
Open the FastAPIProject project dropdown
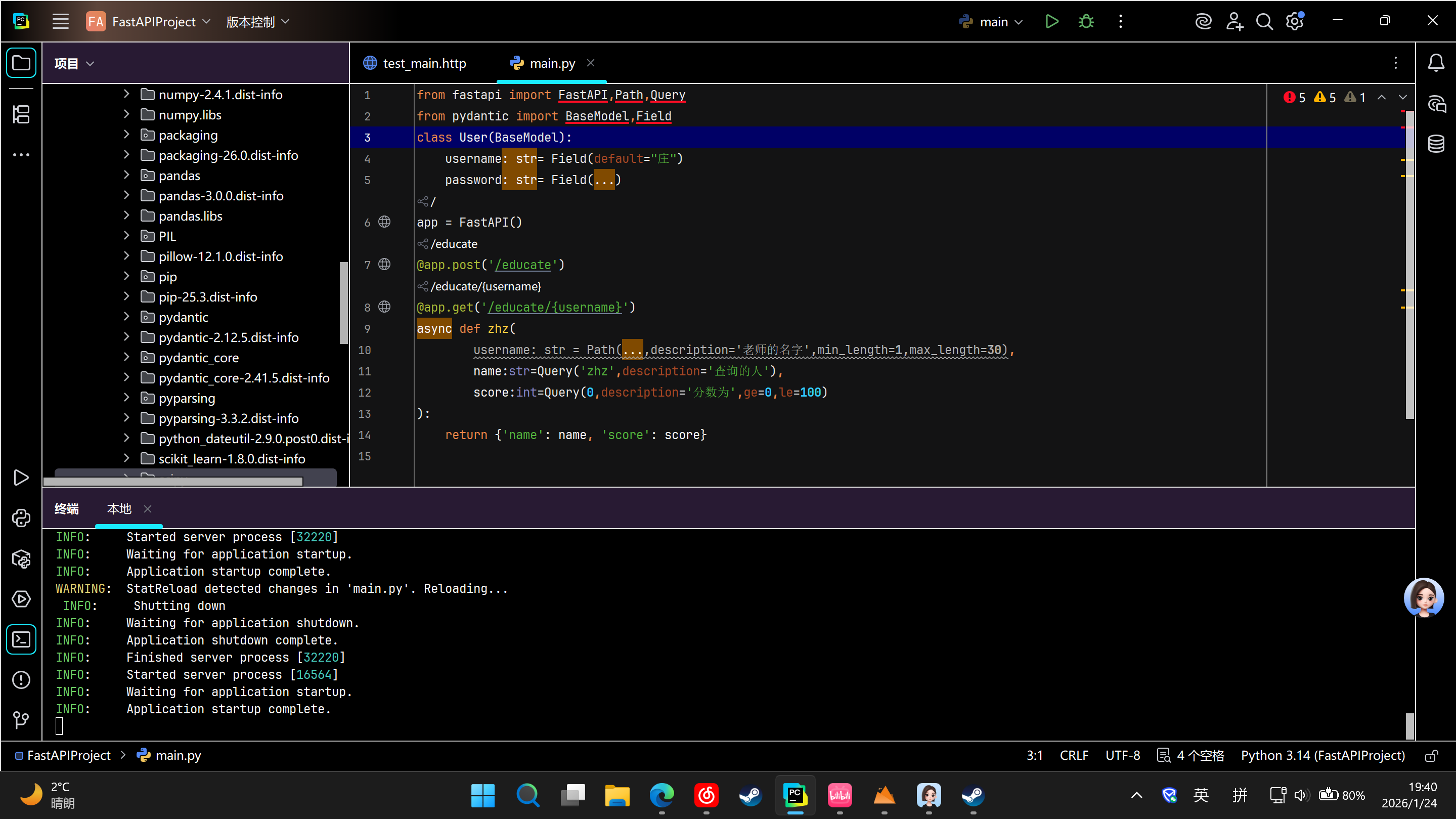(x=153, y=21)
